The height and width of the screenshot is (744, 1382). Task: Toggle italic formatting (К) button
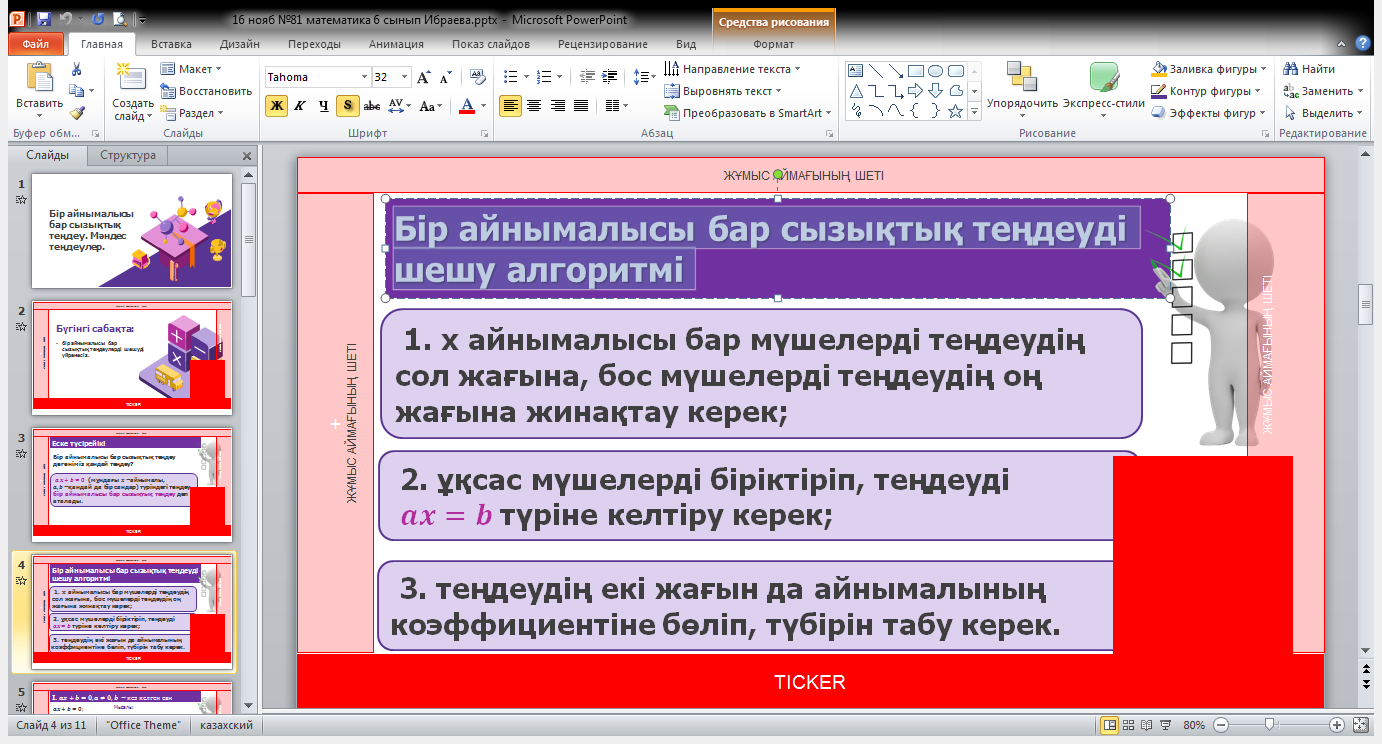pos(299,106)
